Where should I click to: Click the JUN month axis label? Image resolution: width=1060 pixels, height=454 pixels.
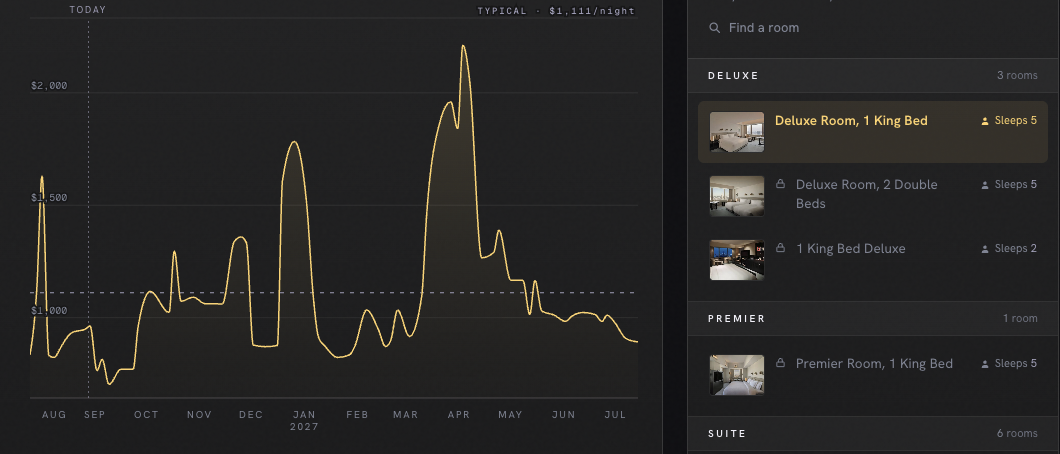tap(563, 415)
